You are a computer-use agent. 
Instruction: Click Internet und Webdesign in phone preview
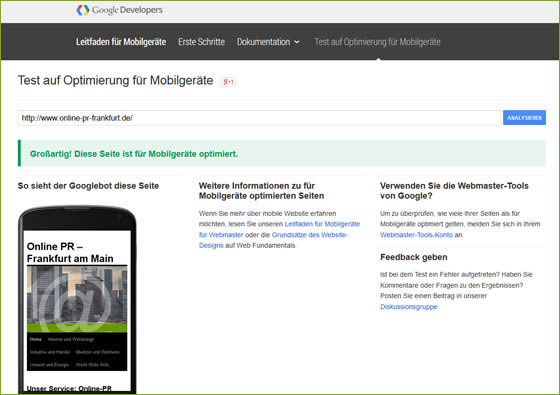tap(71, 339)
